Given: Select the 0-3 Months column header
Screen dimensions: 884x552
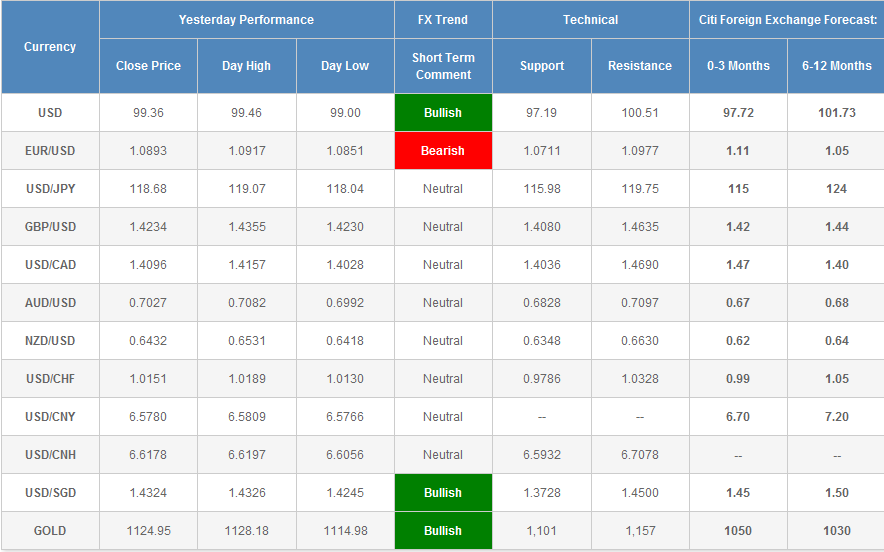Looking at the screenshot, I should point(738,66).
